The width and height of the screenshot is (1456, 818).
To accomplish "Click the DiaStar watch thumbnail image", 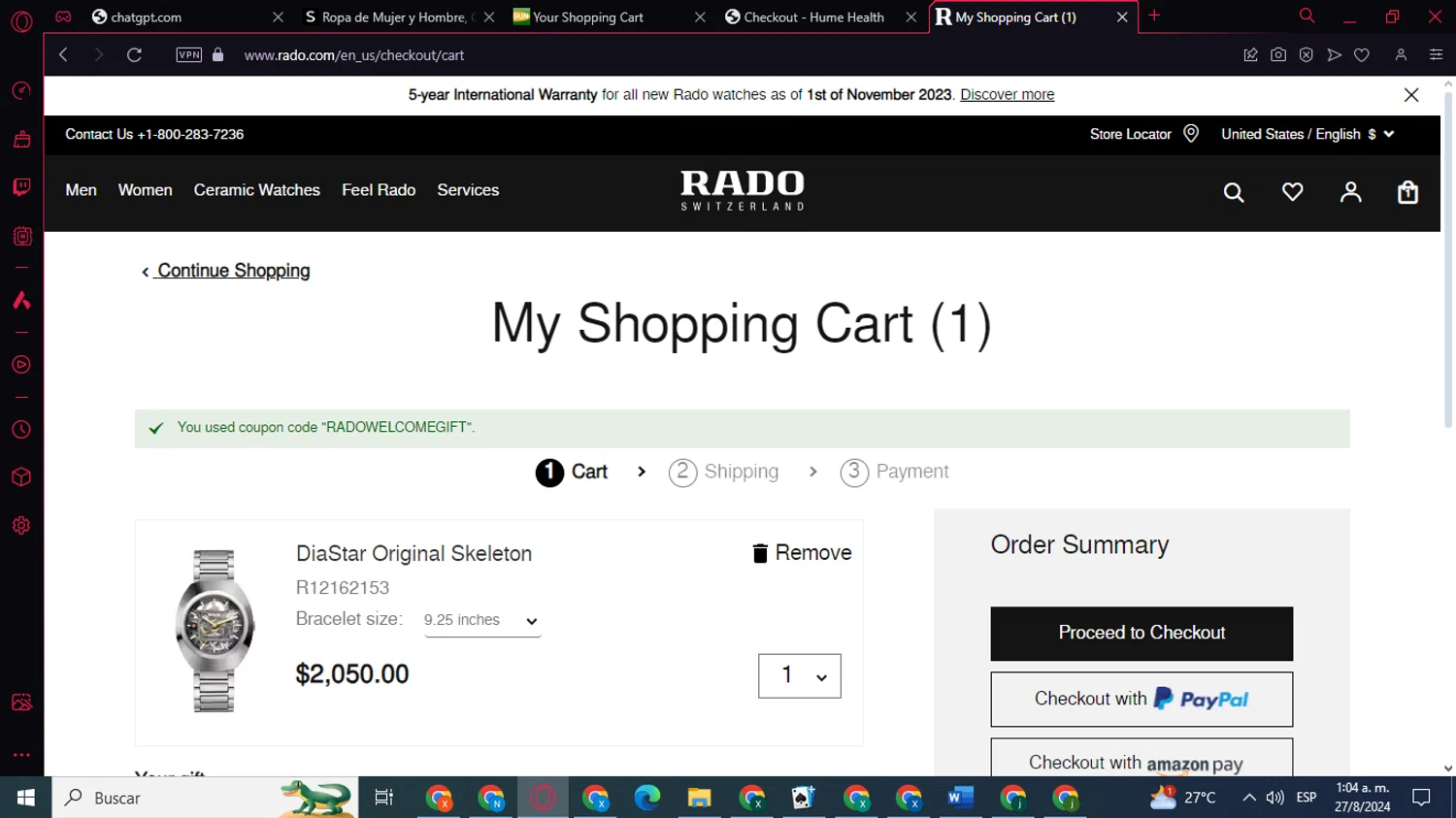I will coord(215,631).
